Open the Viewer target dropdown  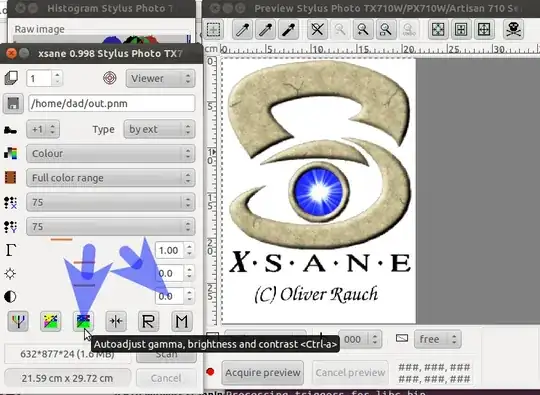tap(160, 79)
